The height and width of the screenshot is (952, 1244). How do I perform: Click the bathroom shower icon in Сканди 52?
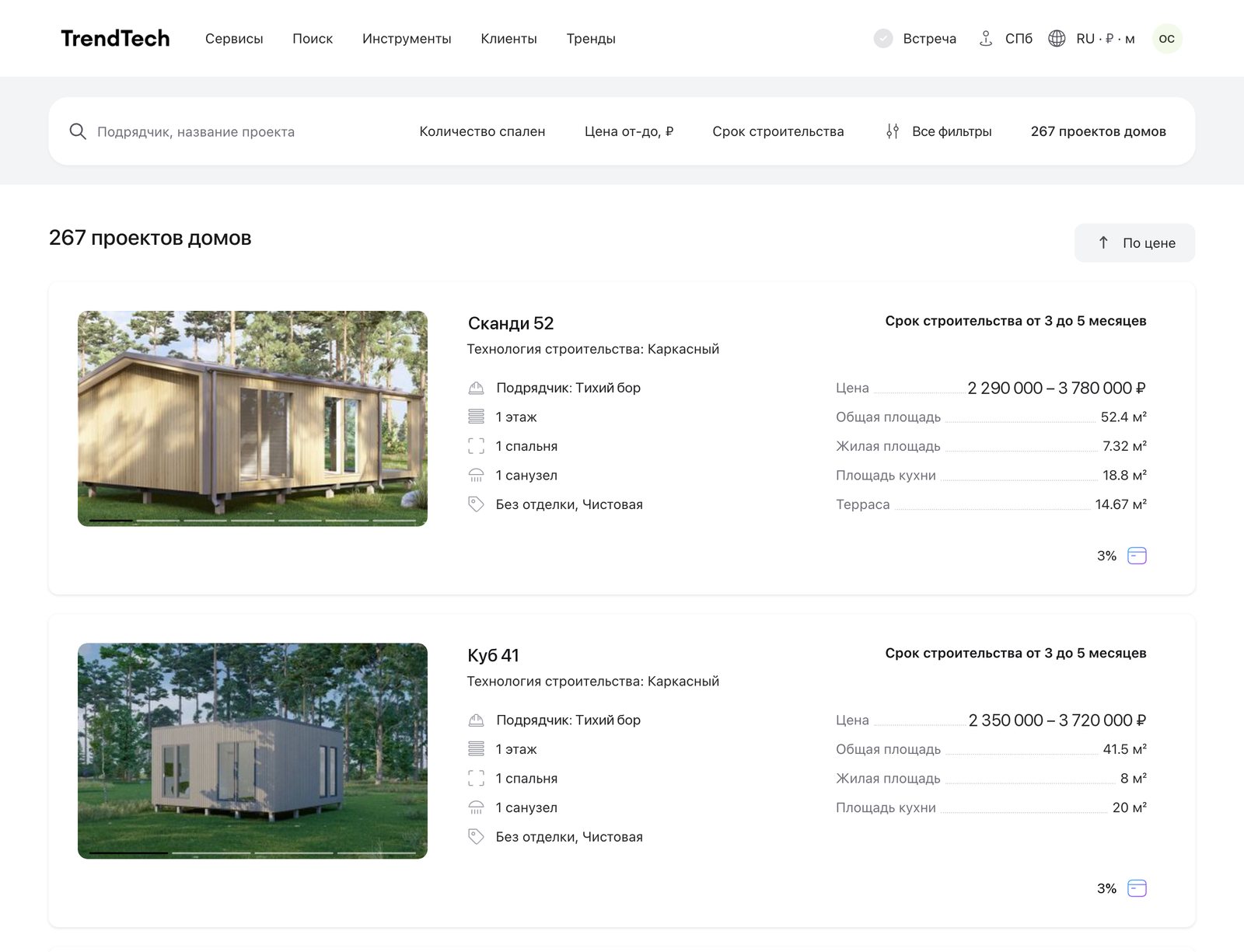tap(476, 475)
